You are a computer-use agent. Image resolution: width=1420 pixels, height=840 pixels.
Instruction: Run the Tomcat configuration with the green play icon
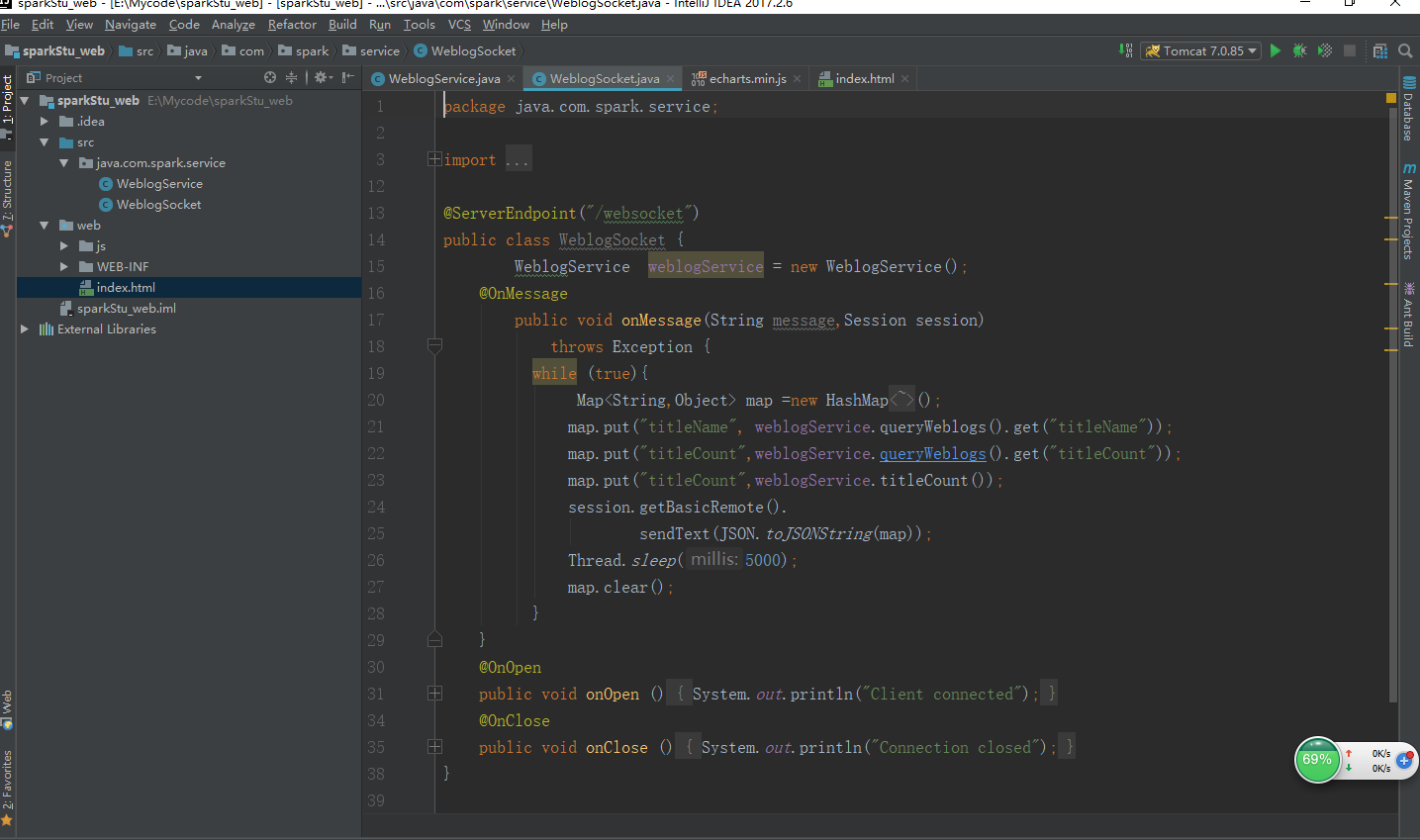1276,50
